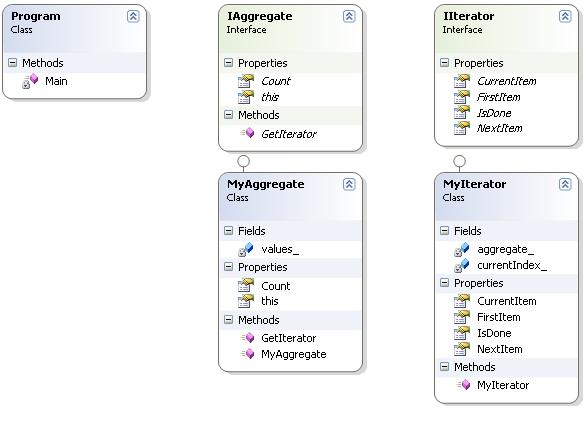Image resolution: width=585 pixels, height=434 pixels.
Task: Select the currentIndex_ field in MyIterator
Action: tap(512, 265)
